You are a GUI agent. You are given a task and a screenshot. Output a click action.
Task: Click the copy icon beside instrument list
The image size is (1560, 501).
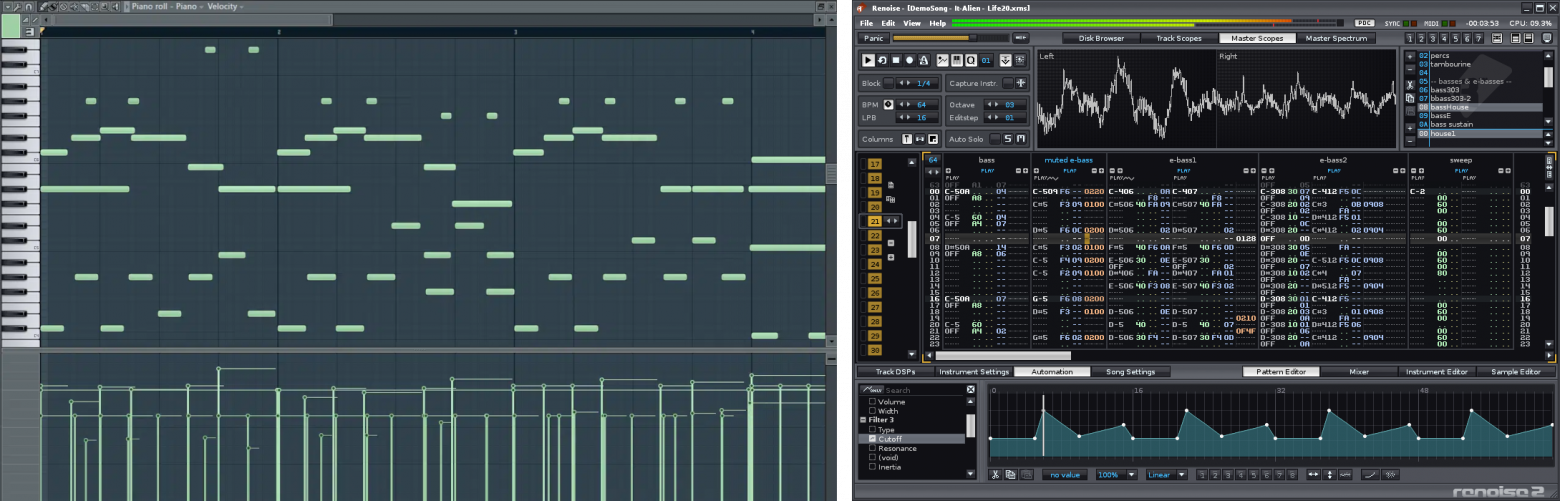[x=1410, y=98]
